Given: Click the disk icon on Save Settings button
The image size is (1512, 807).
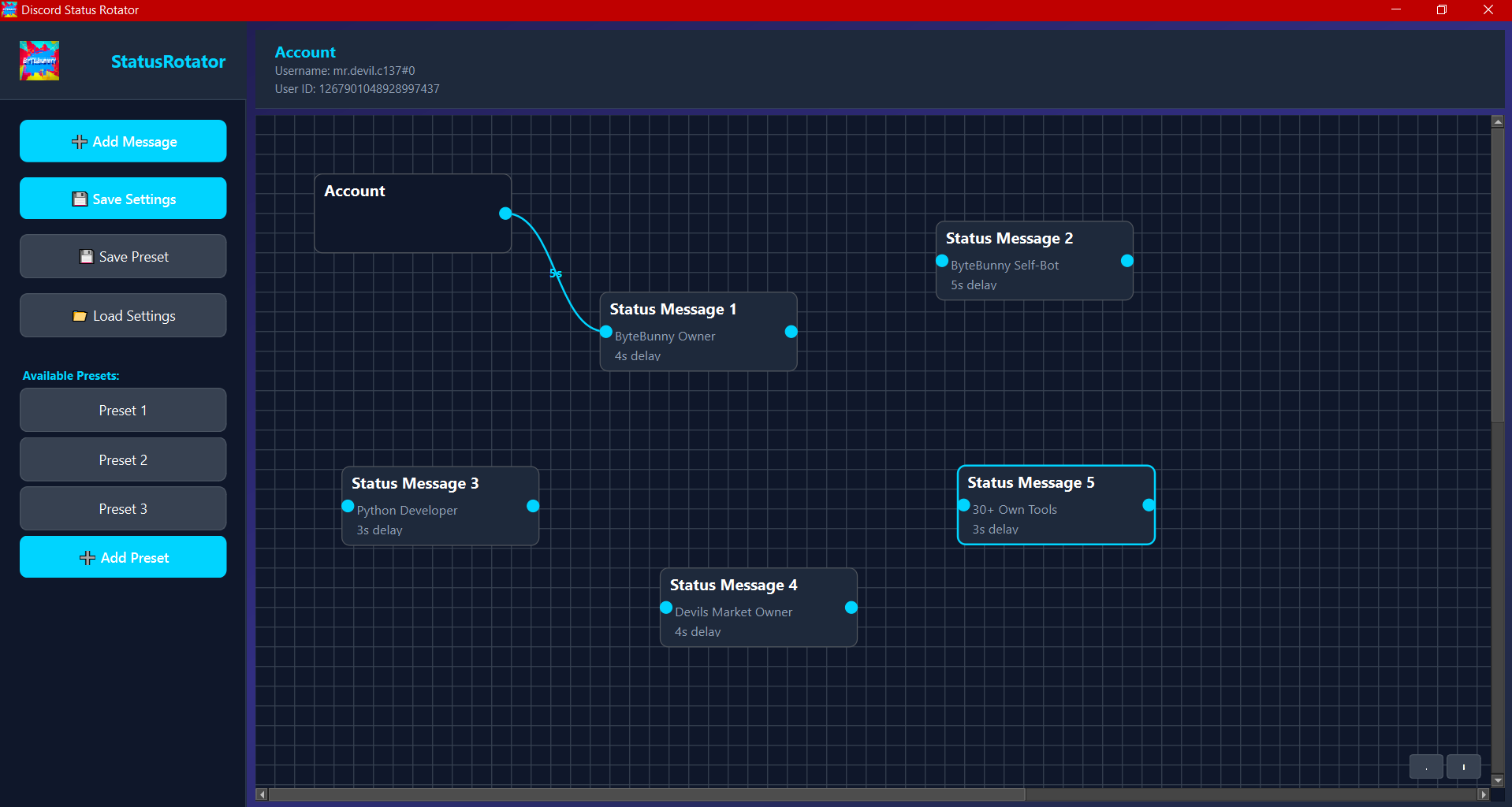Looking at the screenshot, I should pyautogui.click(x=79, y=199).
